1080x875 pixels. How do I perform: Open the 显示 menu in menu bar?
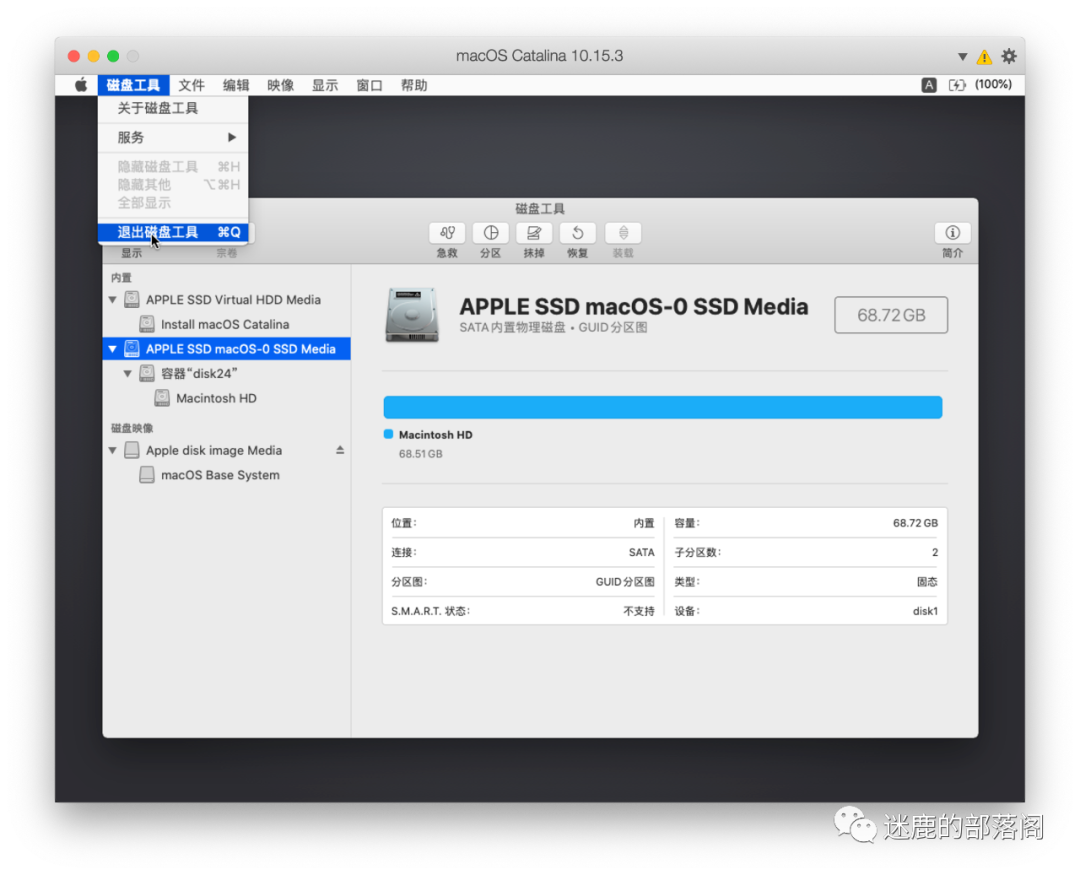(324, 85)
